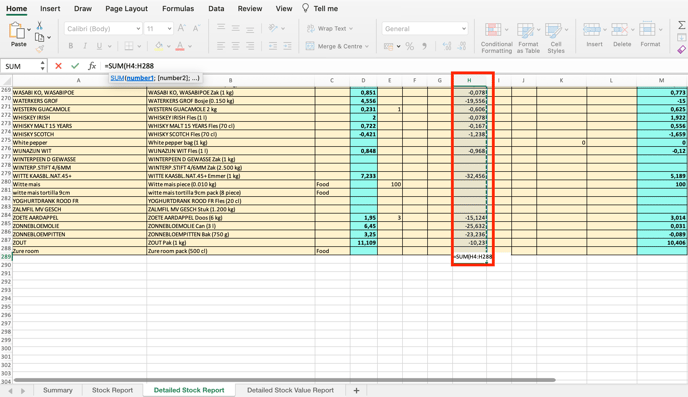Click the Paste clipboard icon
Image resolution: width=688 pixels, height=397 pixels.
pyautogui.click(x=17, y=31)
